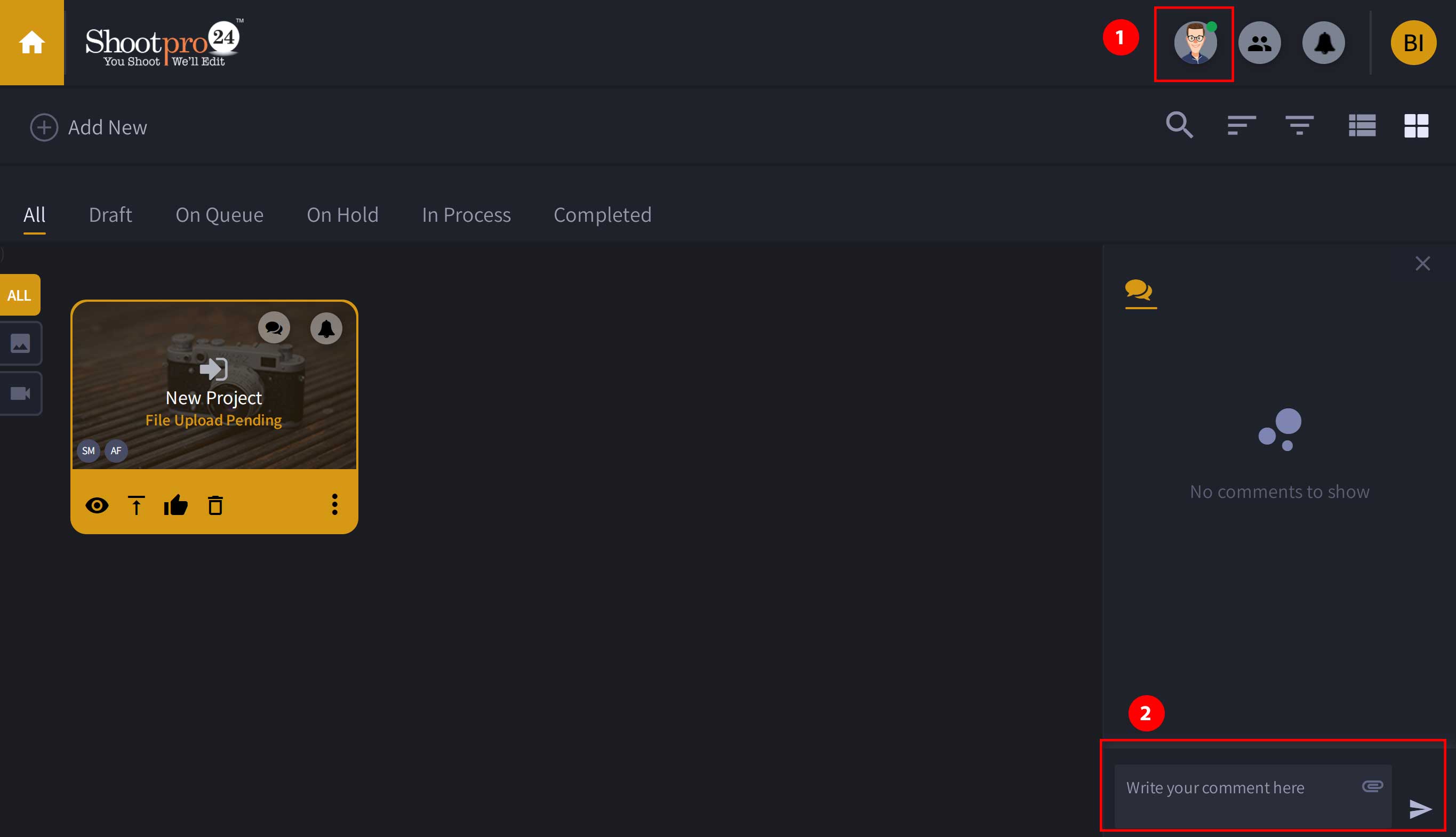Go to the Shootpro24 home page
The height and width of the screenshot is (837, 1456).
[x=31, y=42]
